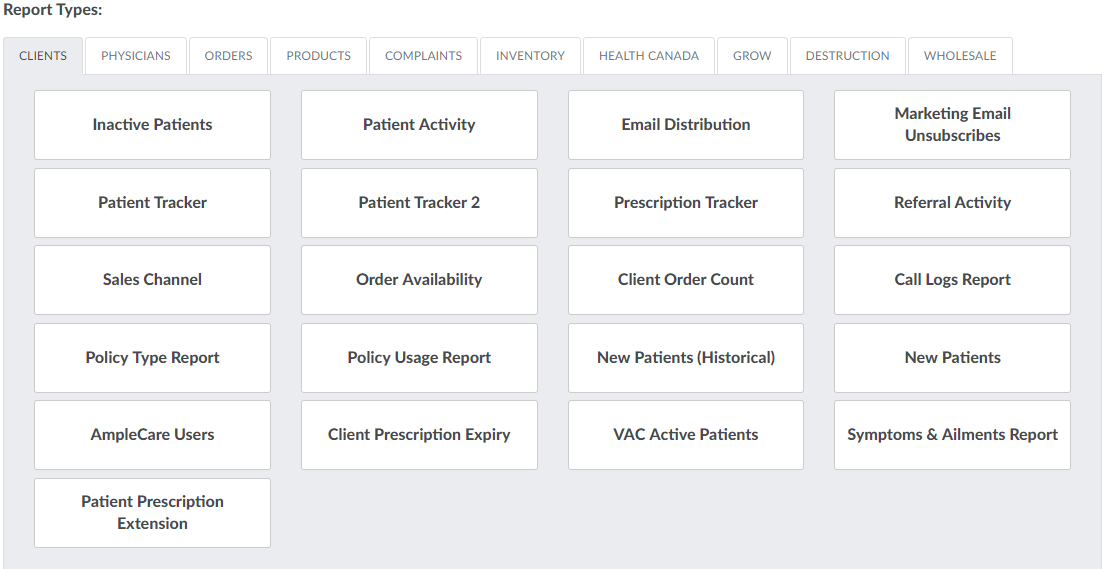
Task: Select the Grow tab
Action: click(x=752, y=56)
